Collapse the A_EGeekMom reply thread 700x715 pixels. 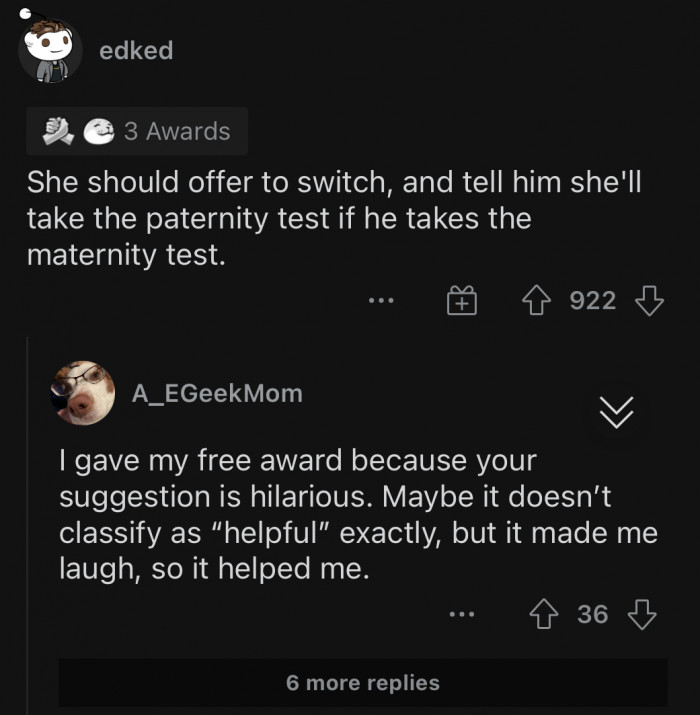(617, 410)
